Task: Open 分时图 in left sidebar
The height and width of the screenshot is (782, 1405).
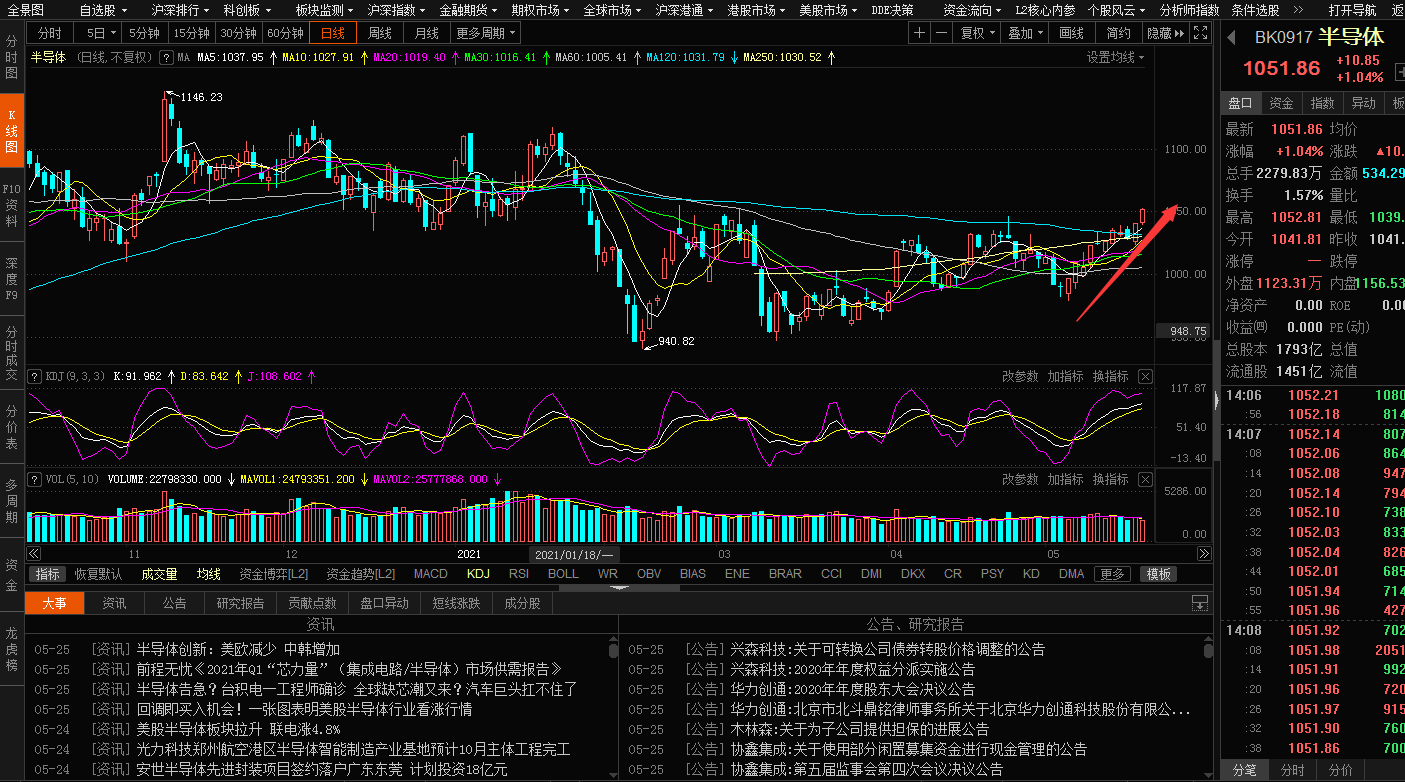Action: 11,58
